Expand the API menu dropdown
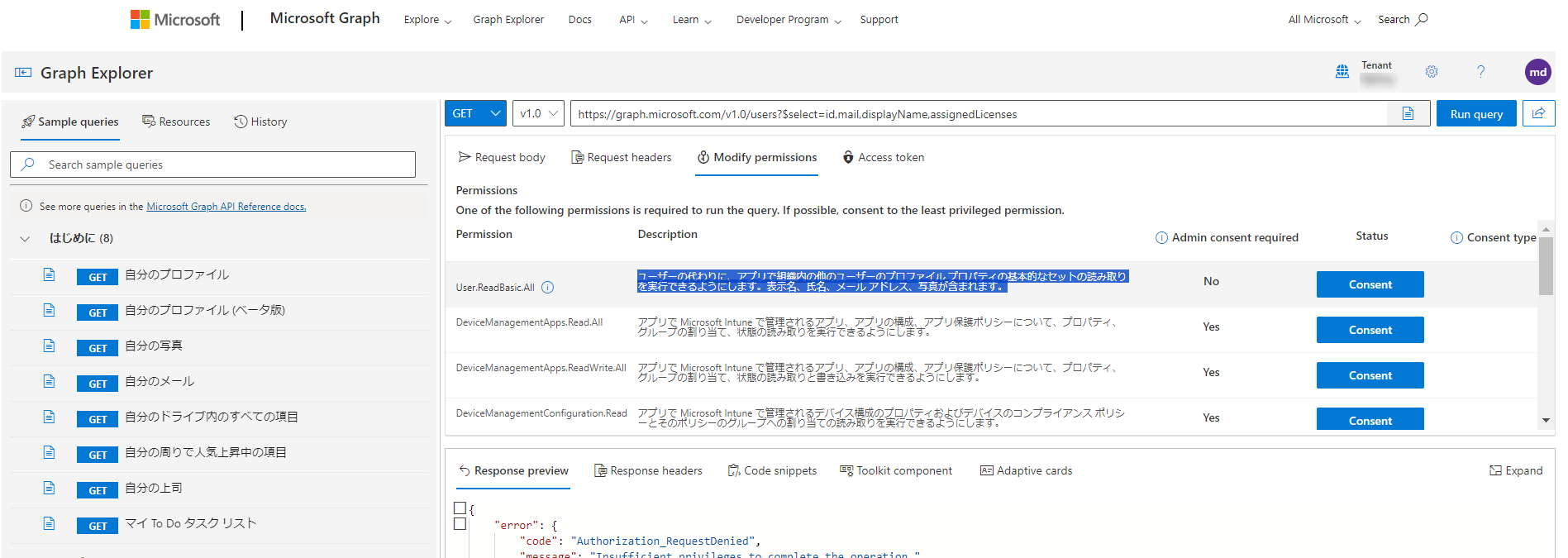 (633, 20)
